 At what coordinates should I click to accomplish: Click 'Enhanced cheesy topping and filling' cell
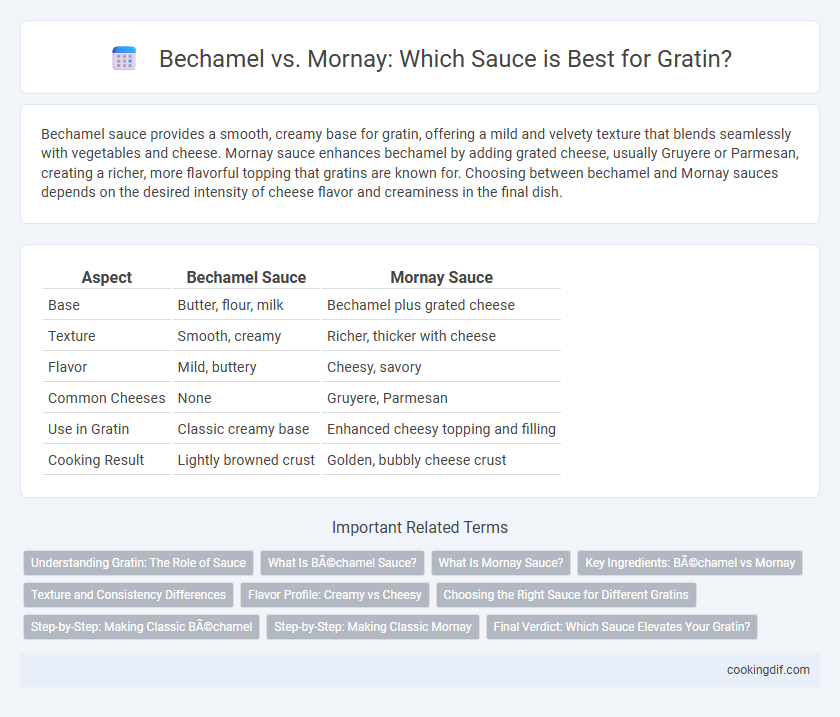tap(441, 429)
